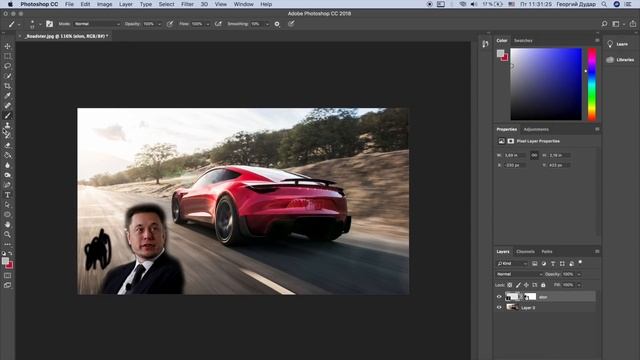The image size is (640, 360).
Task: Open Smoothing value dropdown
Action: click(267, 24)
